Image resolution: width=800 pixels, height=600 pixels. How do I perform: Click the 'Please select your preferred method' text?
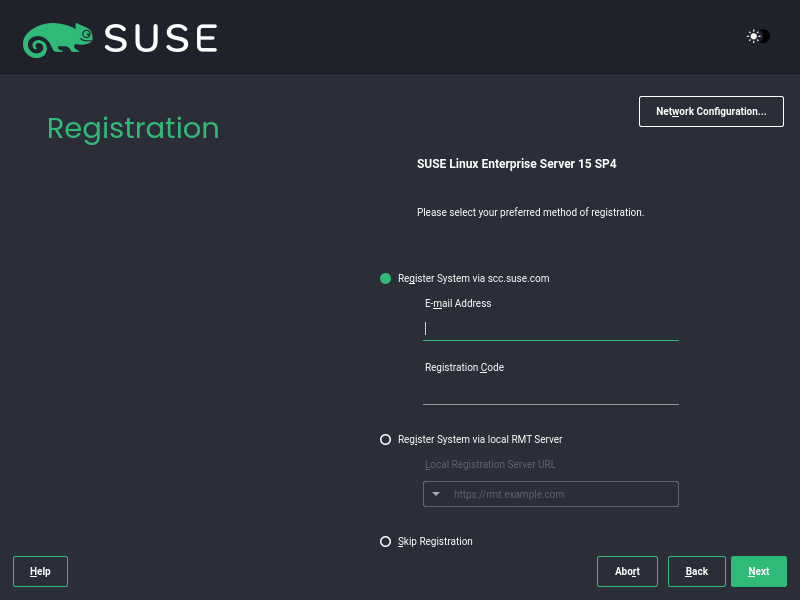[x=530, y=212]
